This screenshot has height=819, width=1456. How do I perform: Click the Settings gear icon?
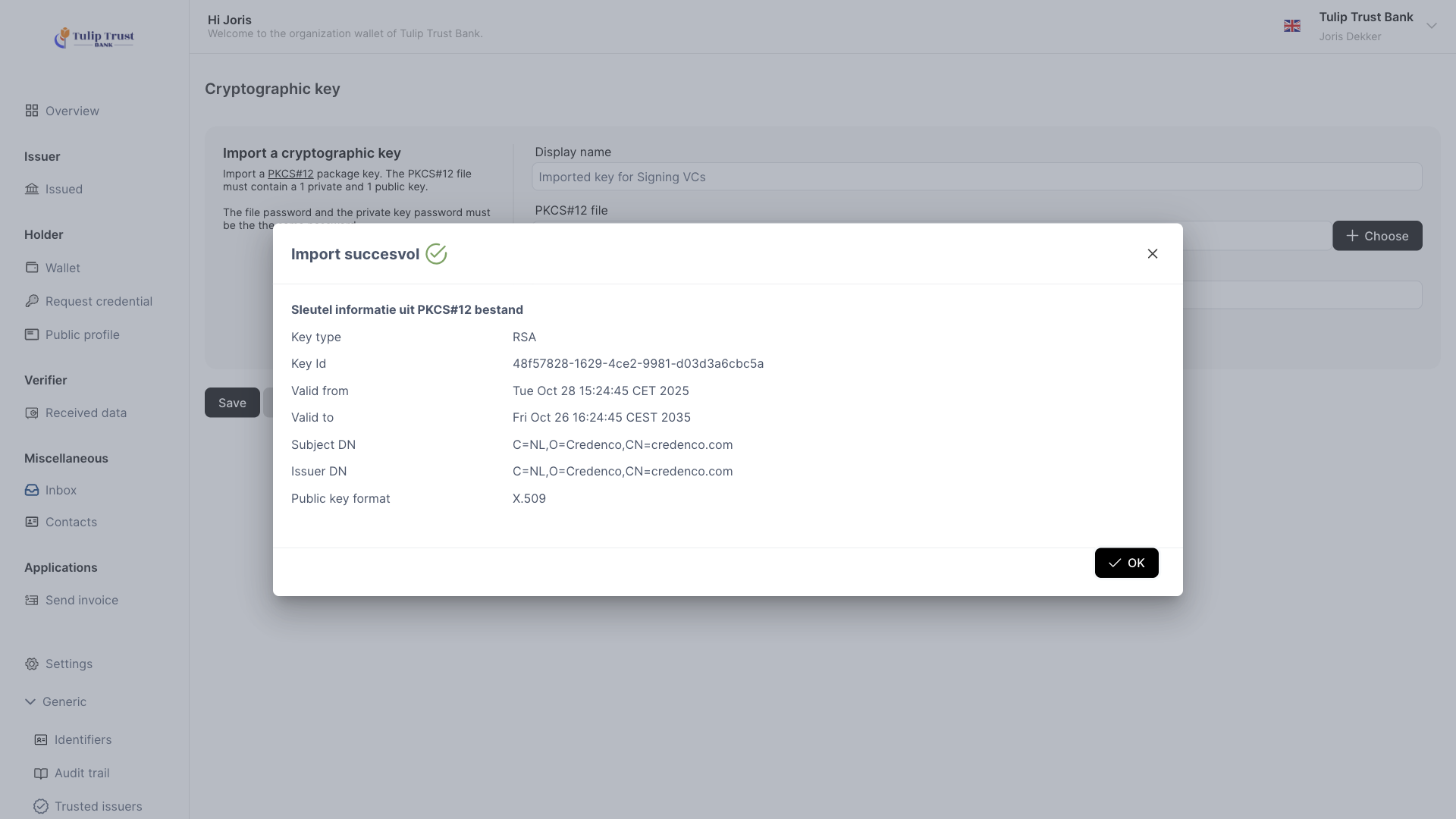click(x=31, y=664)
